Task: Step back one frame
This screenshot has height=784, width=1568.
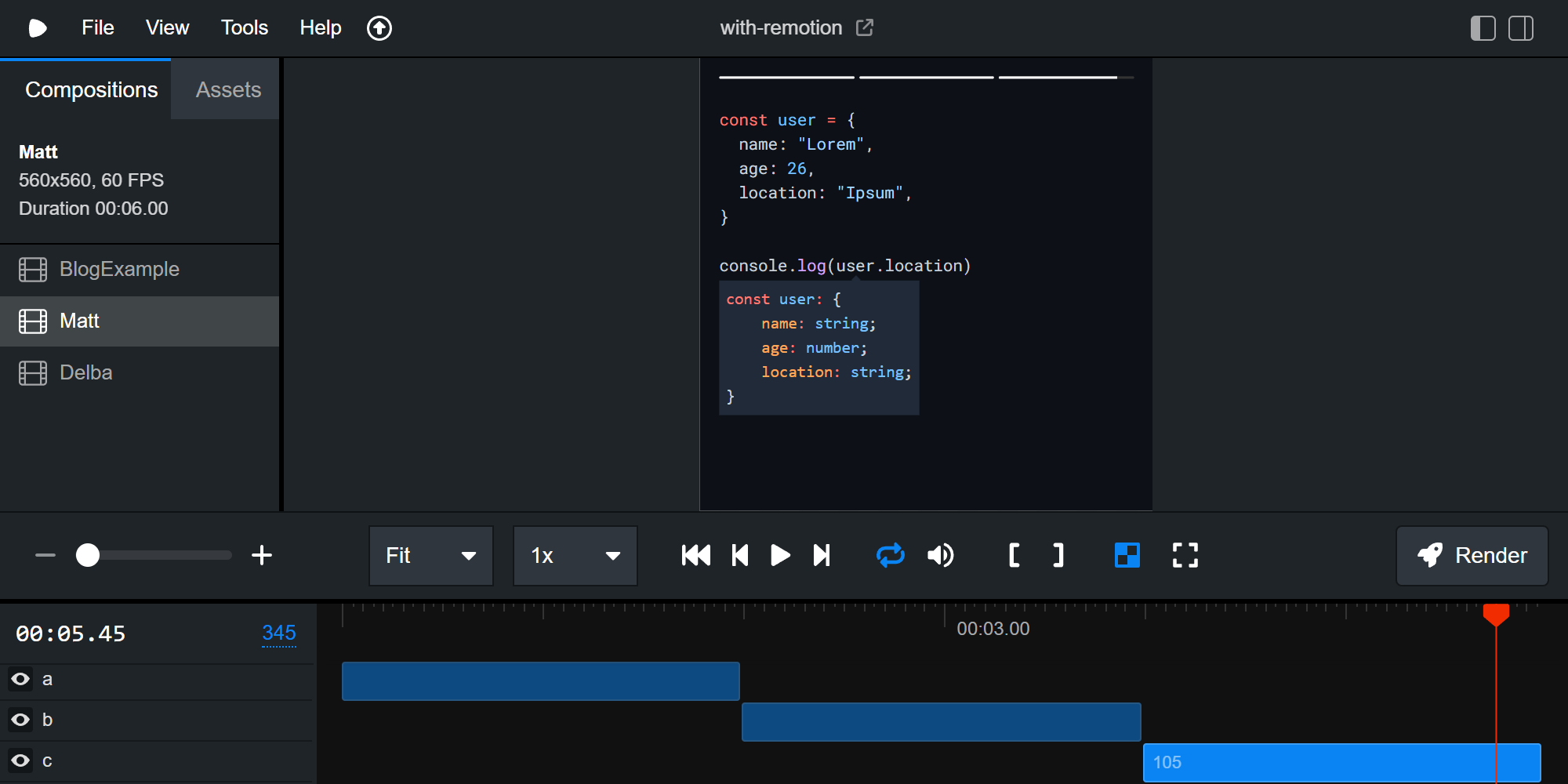Action: click(739, 555)
